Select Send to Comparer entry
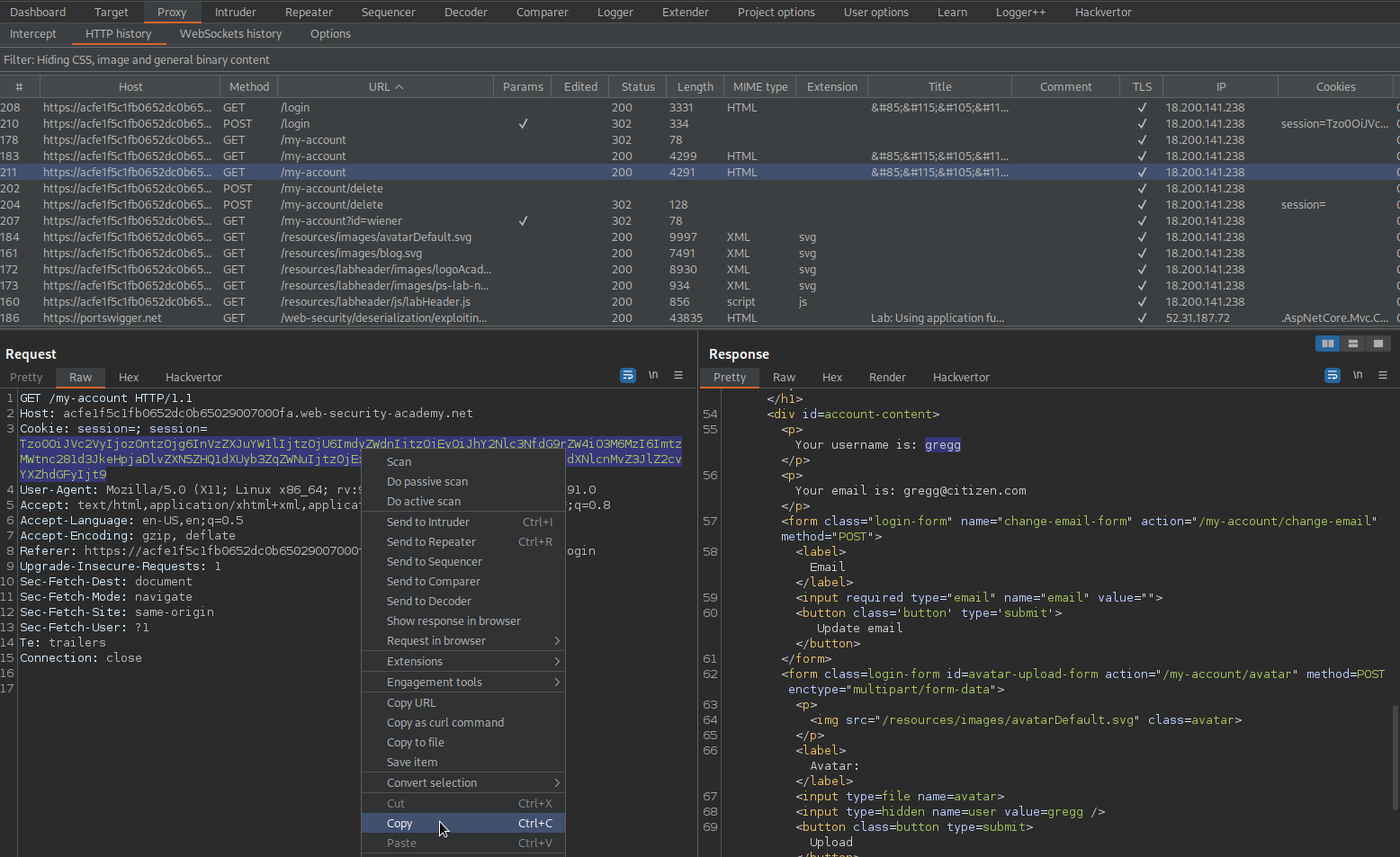This screenshot has width=1400, height=857. click(463, 582)
